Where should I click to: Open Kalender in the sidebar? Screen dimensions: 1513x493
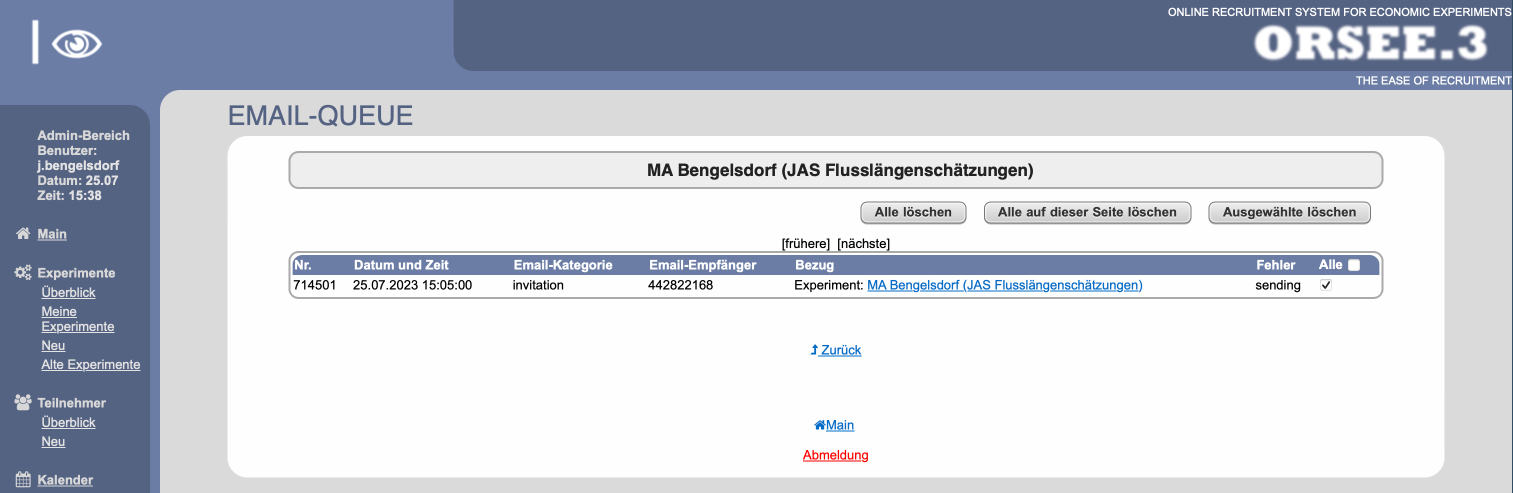(x=65, y=480)
